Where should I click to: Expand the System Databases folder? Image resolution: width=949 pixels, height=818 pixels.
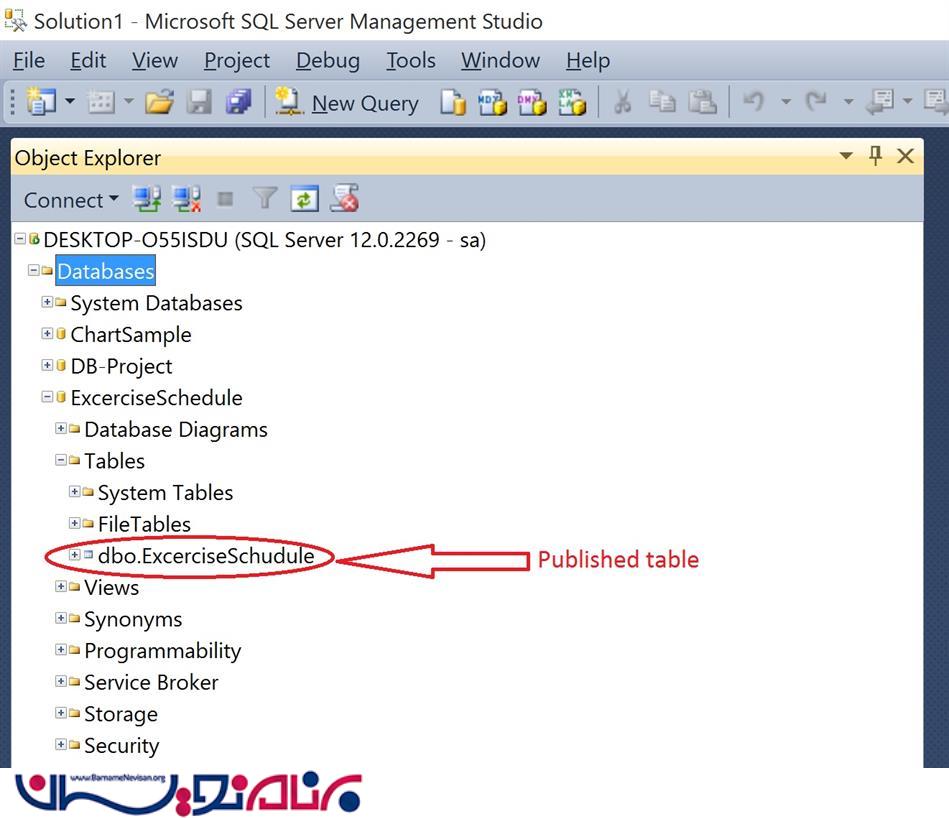point(47,301)
